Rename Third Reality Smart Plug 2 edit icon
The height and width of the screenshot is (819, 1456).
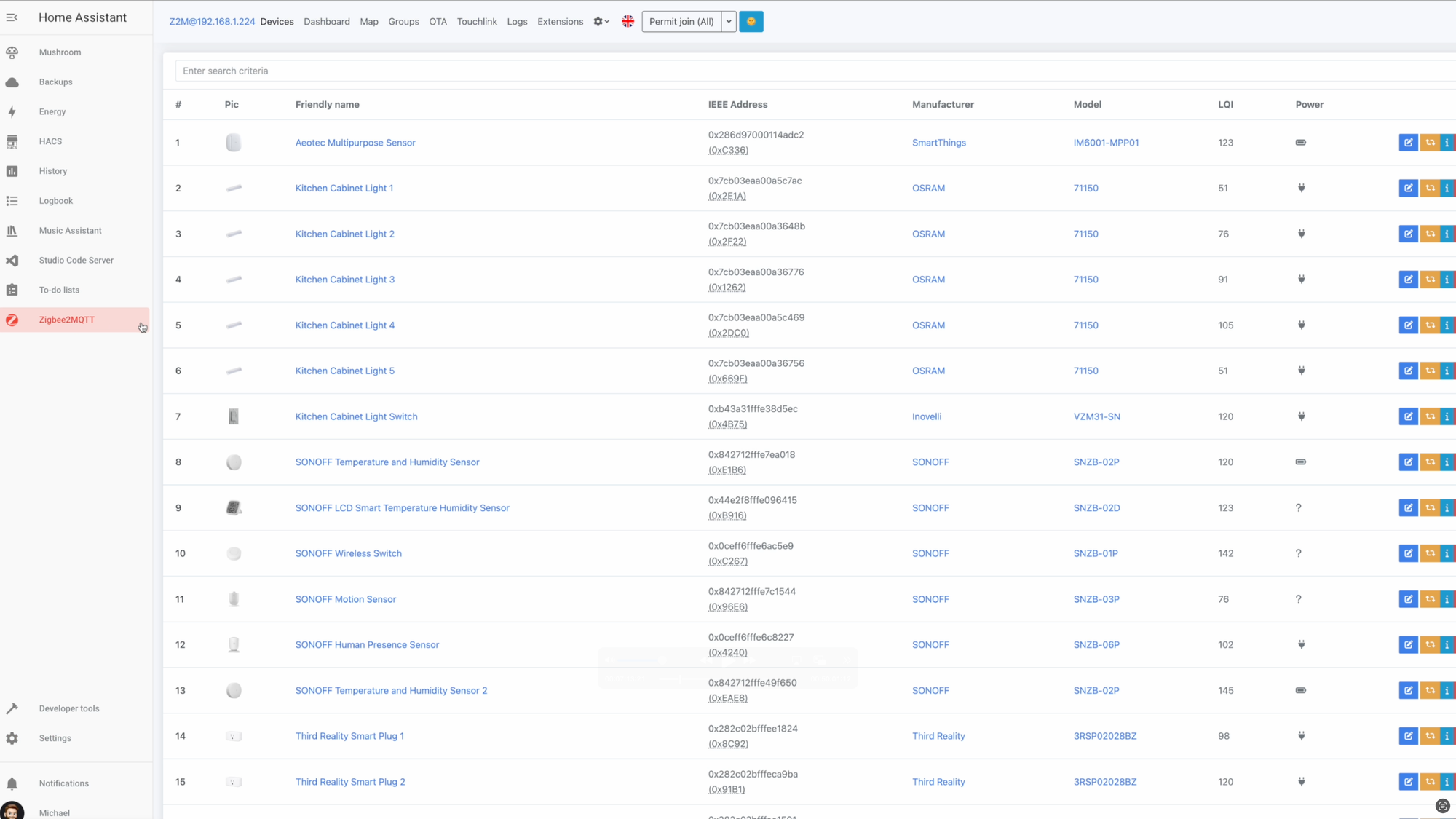(x=1408, y=782)
